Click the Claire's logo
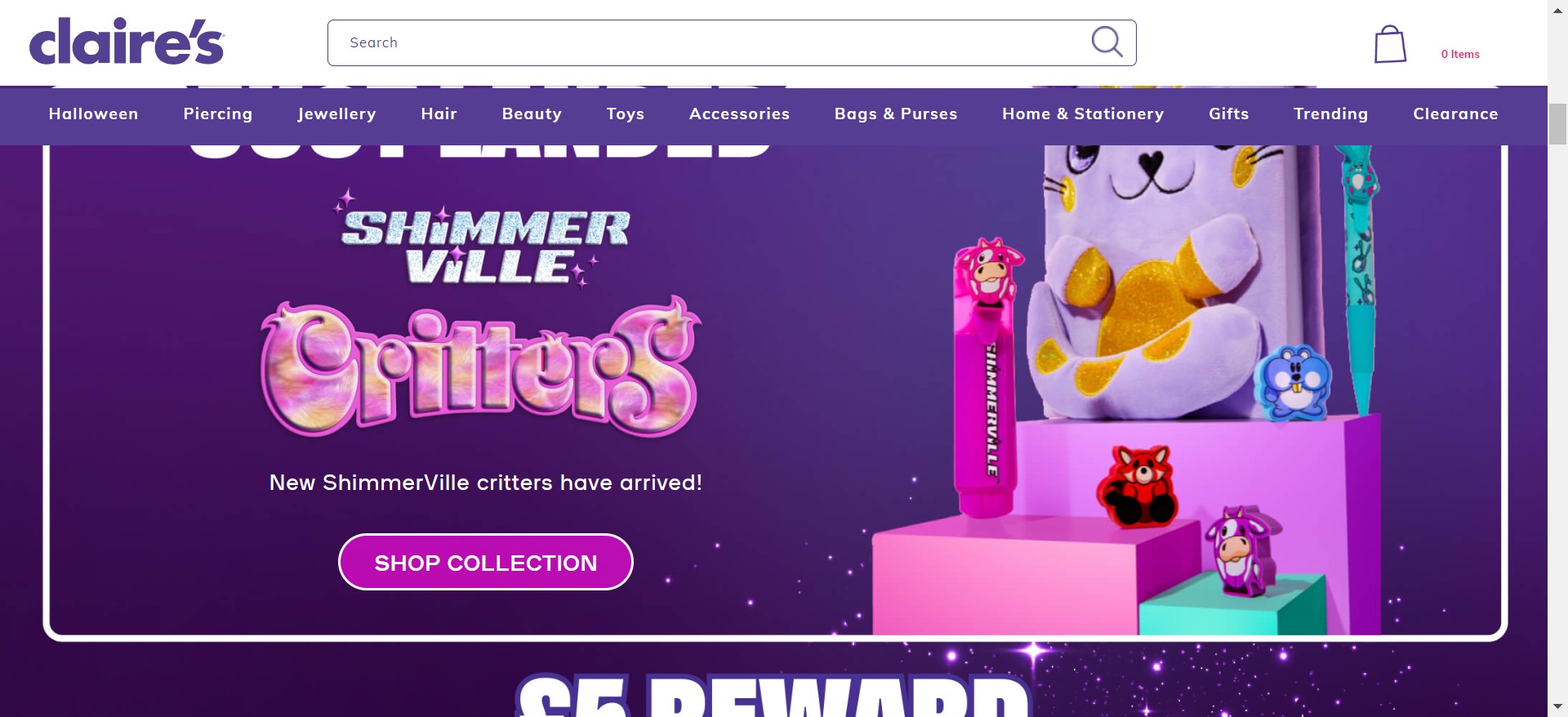This screenshot has width=1568, height=717. click(x=127, y=42)
